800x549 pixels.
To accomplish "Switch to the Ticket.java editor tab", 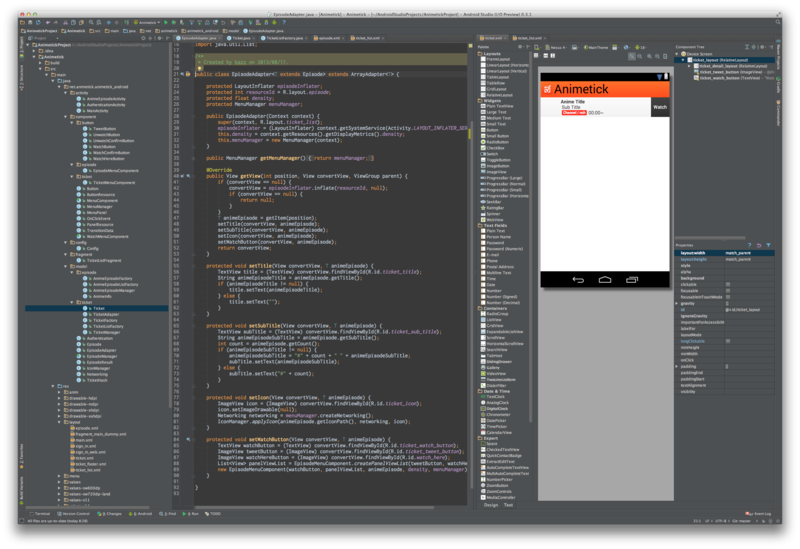I will click(240, 38).
